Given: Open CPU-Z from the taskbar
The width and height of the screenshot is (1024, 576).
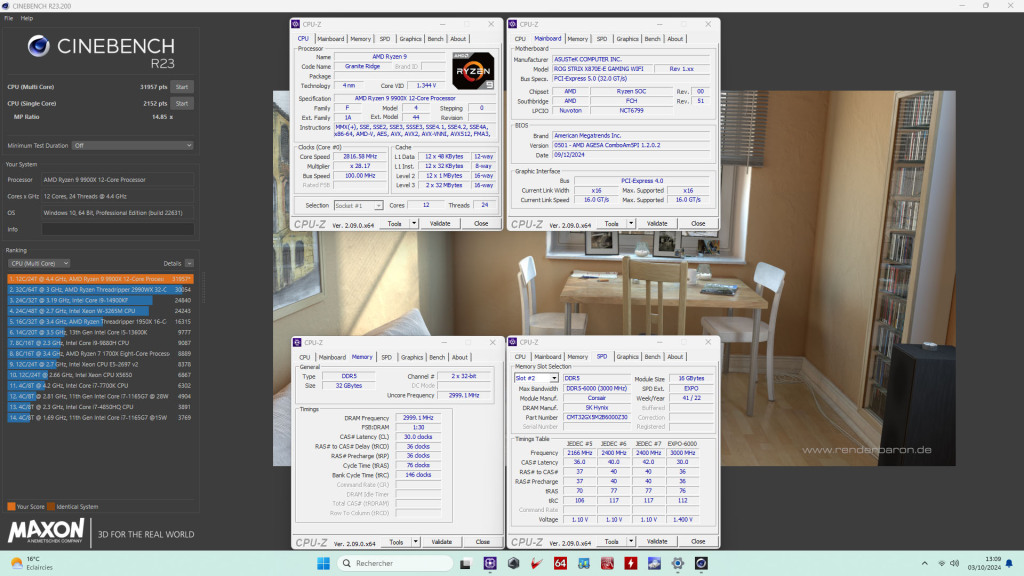Looking at the screenshot, I should coord(489,562).
